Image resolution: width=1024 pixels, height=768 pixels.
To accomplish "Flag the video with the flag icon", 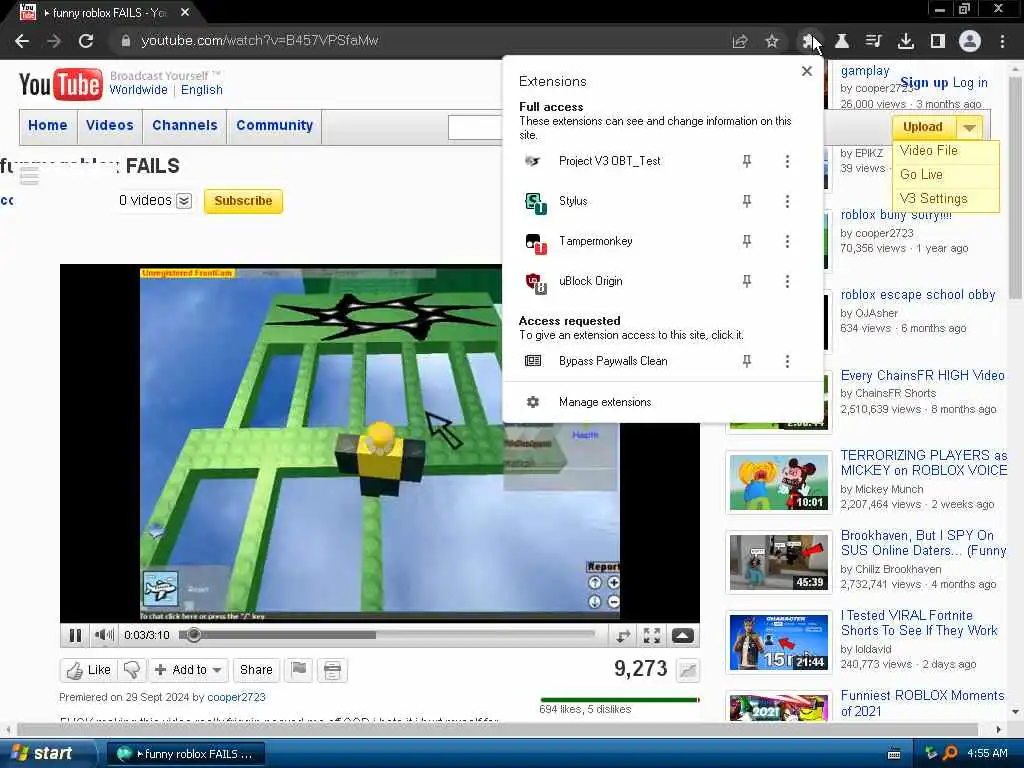I will coord(299,670).
